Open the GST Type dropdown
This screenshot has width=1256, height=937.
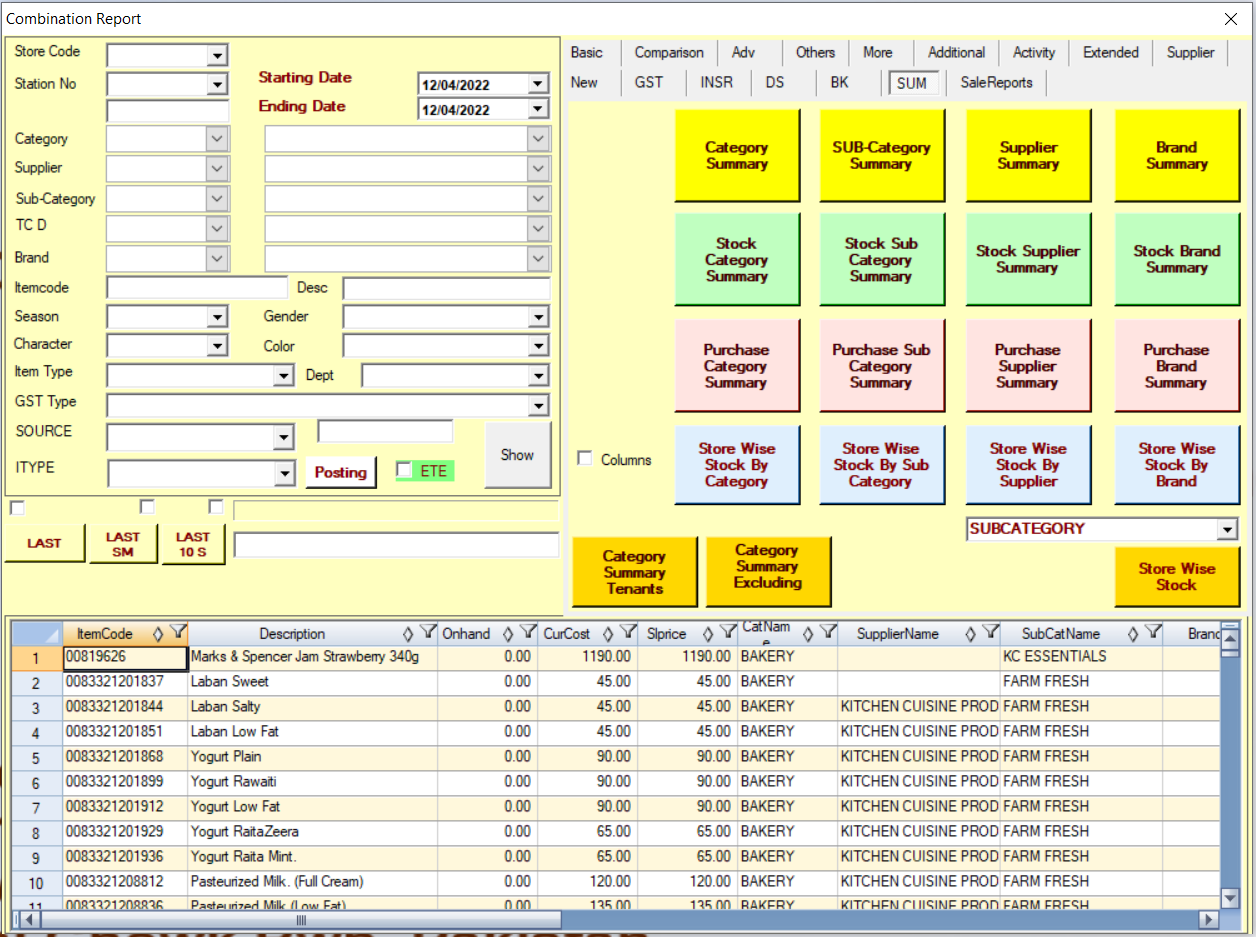[x=539, y=406]
